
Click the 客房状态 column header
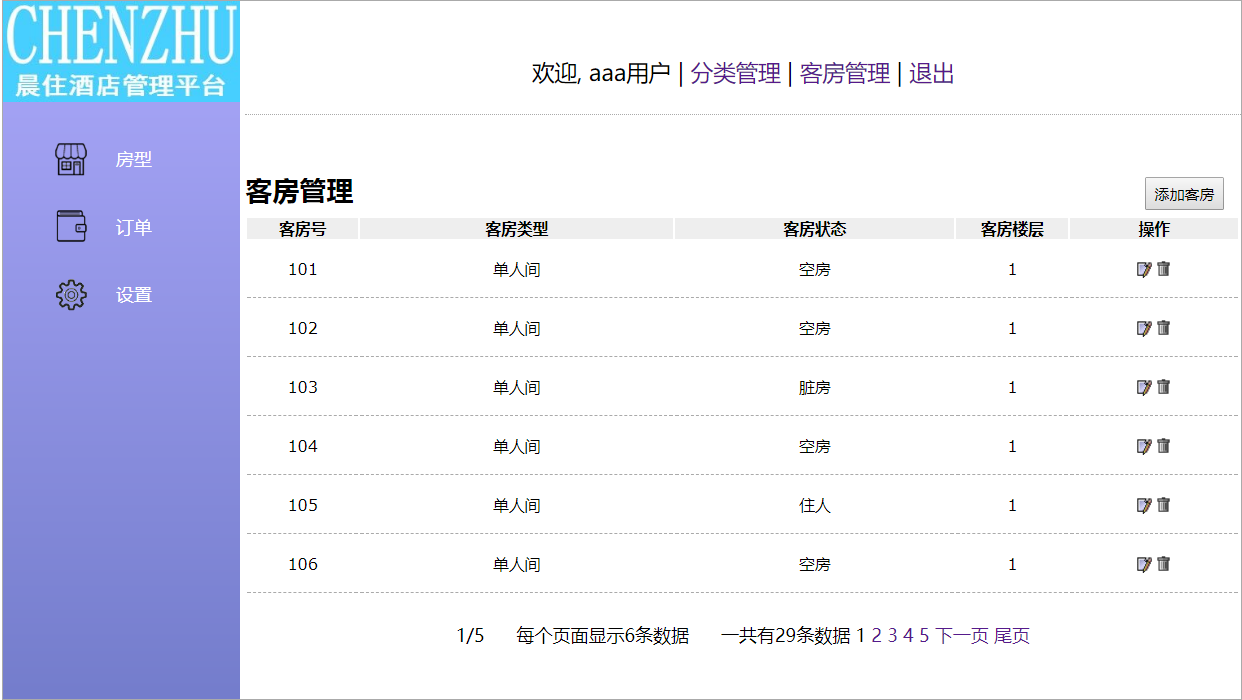[x=815, y=229]
